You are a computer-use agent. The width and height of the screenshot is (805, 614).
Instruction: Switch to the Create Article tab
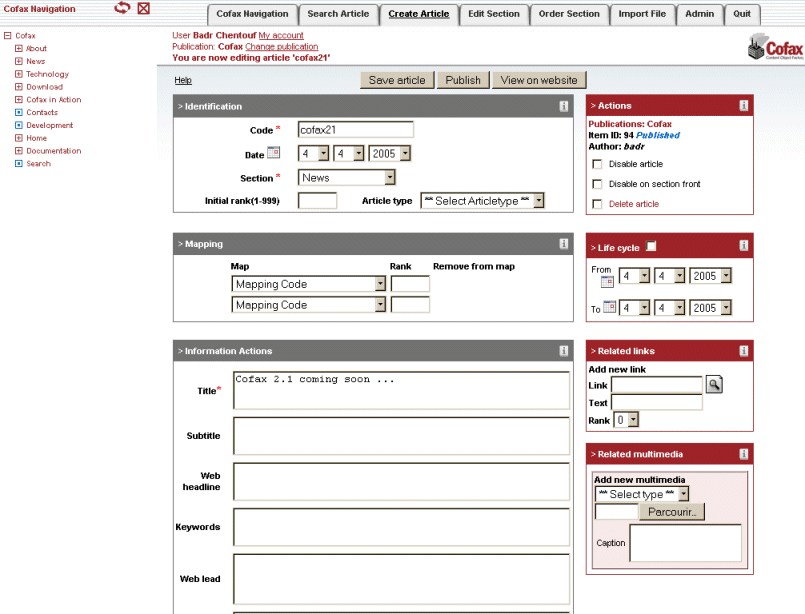tap(419, 14)
